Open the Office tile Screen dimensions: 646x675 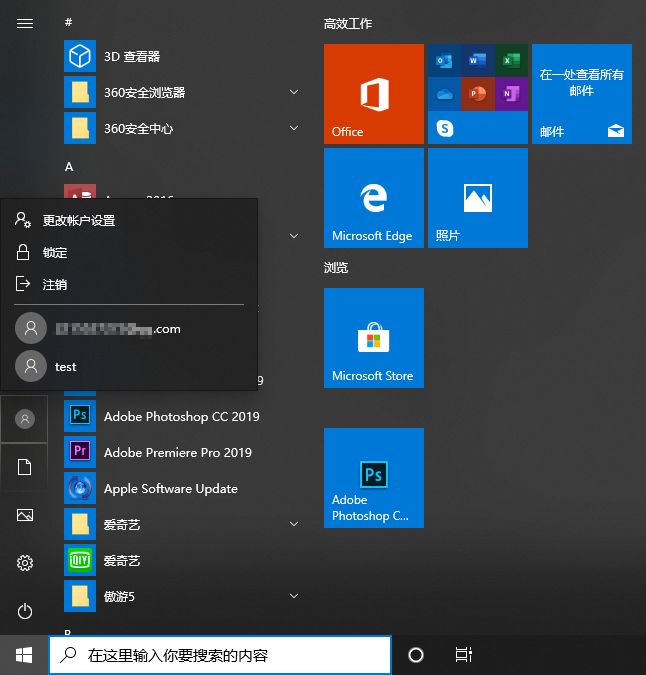point(374,94)
